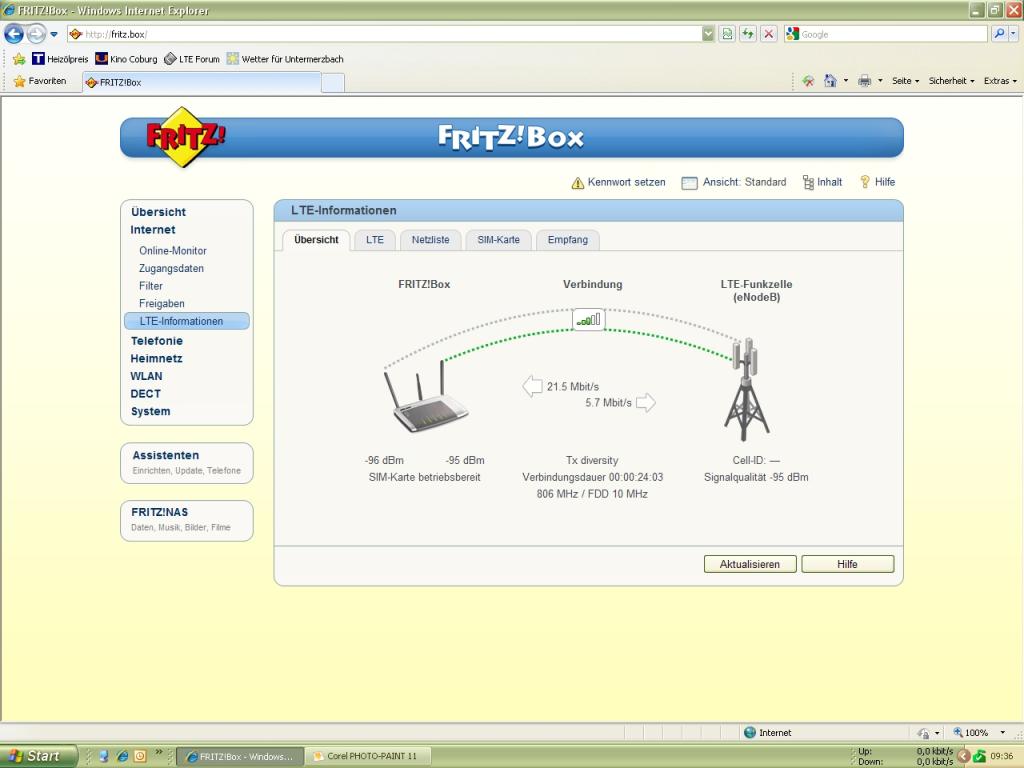Open the Heizölpreis bookmark

pos(60,59)
